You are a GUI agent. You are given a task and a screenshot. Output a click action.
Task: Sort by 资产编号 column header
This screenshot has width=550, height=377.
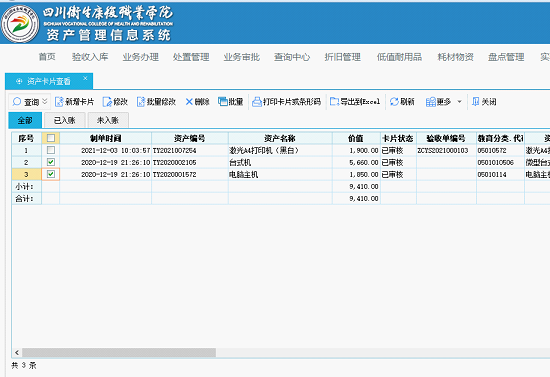190,138
